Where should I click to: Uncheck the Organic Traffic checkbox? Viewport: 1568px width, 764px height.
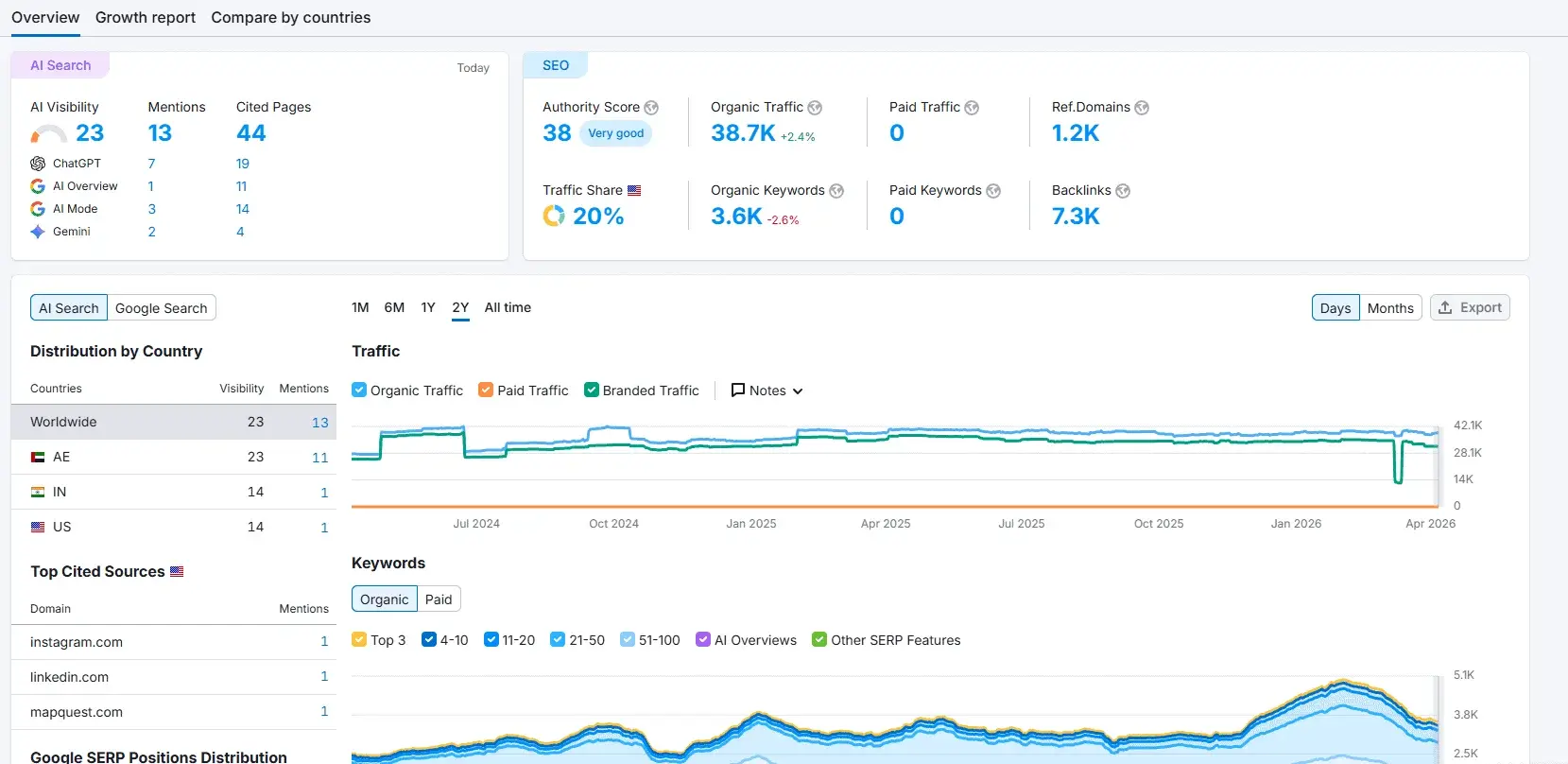click(x=359, y=390)
